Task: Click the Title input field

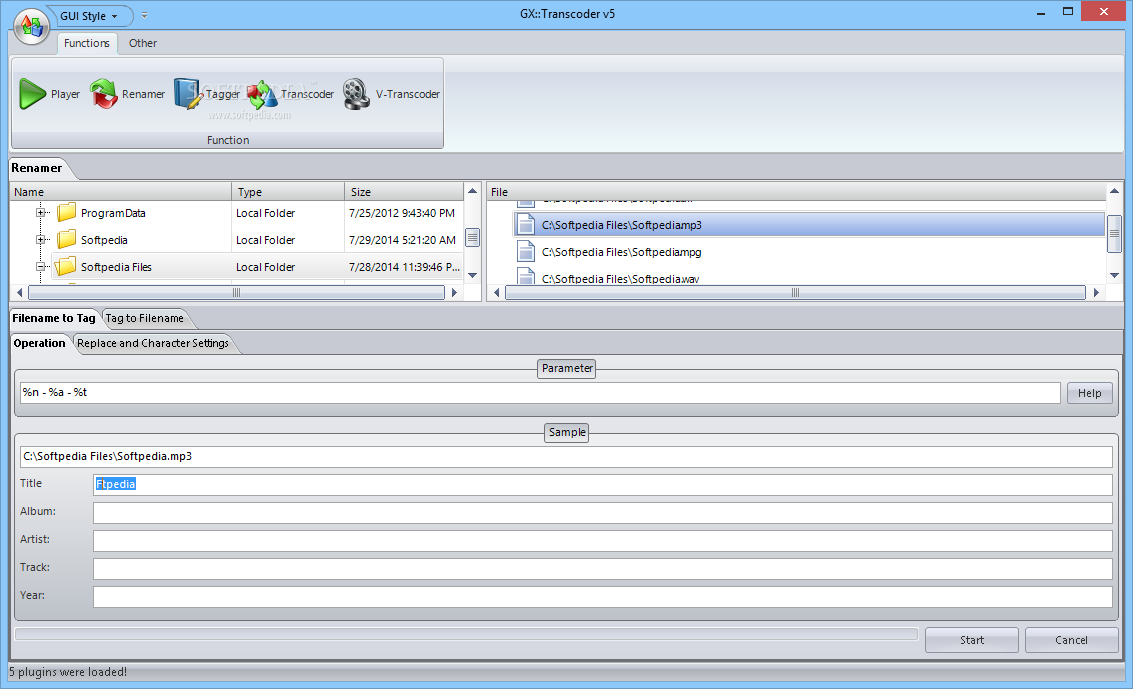Action: click(603, 485)
